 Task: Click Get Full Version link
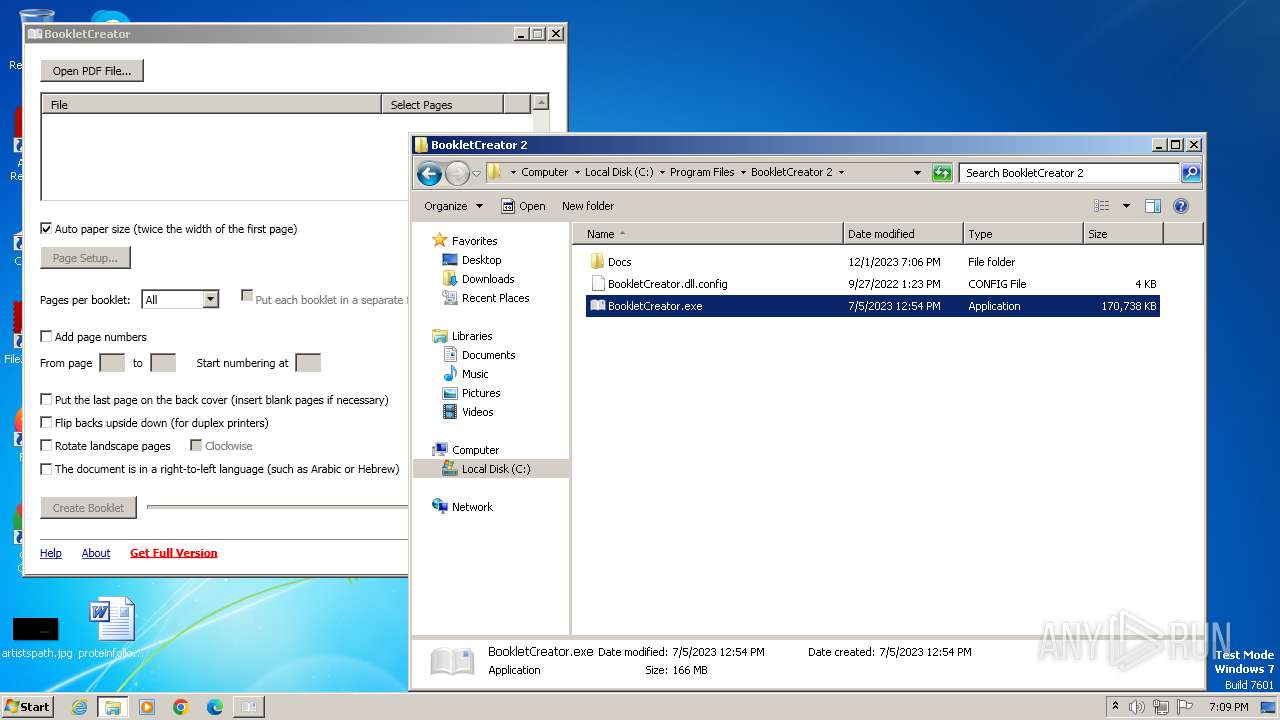(174, 553)
